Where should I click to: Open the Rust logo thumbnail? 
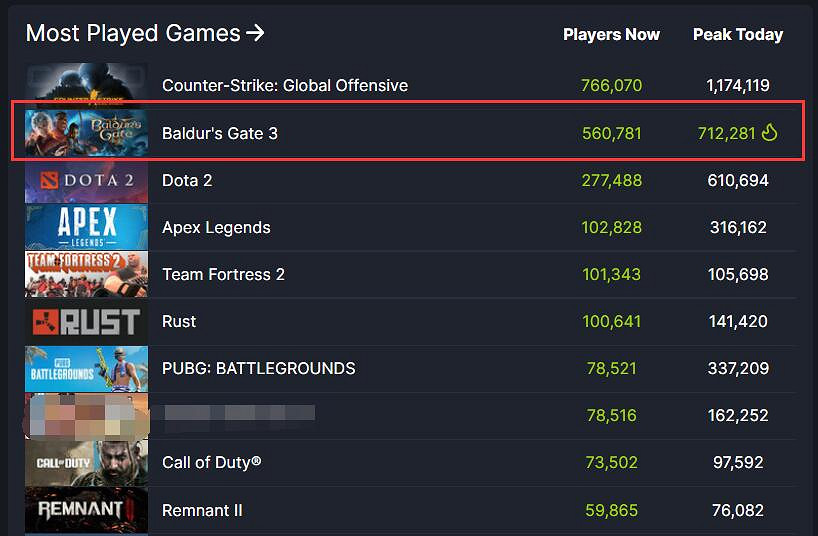86,321
